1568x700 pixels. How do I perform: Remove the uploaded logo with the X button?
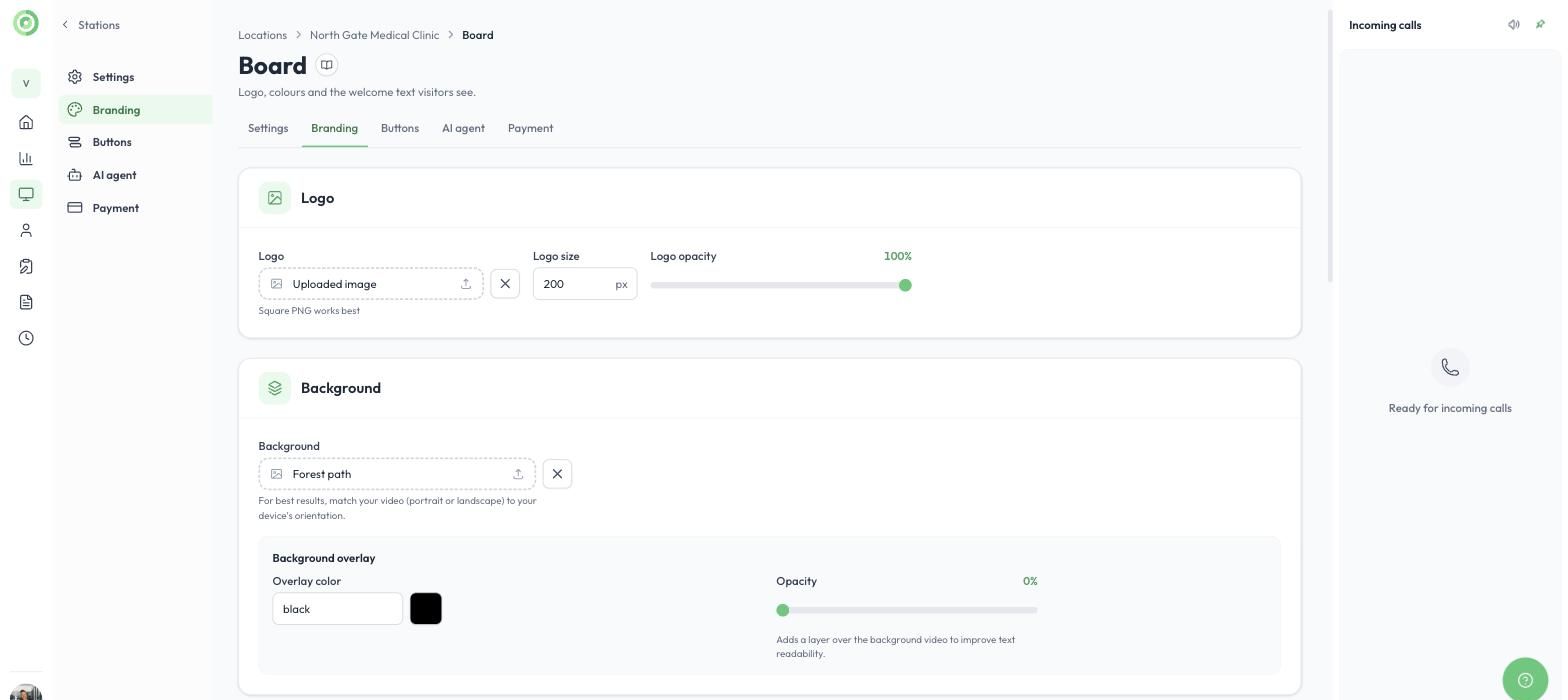[505, 284]
